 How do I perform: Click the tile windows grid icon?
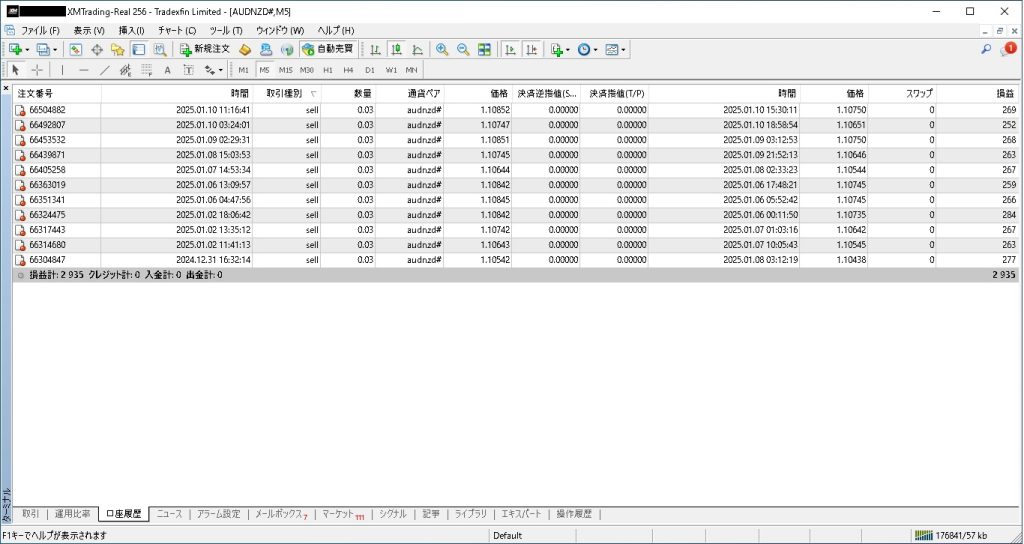(484, 49)
